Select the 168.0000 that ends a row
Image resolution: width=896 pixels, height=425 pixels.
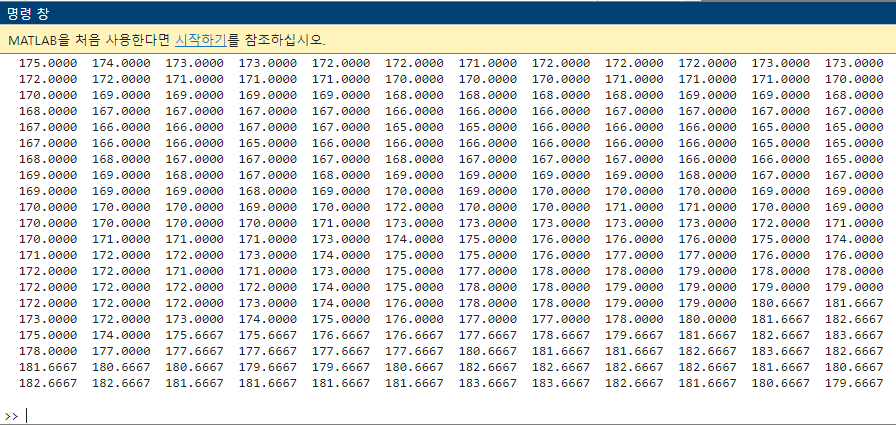point(854,95)
